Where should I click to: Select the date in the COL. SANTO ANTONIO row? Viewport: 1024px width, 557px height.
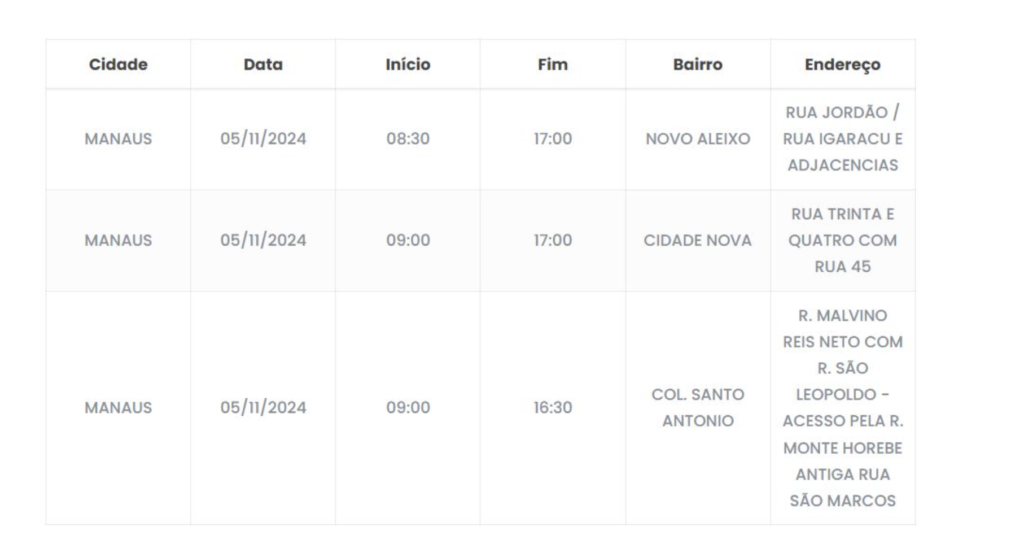pos(263,408)
